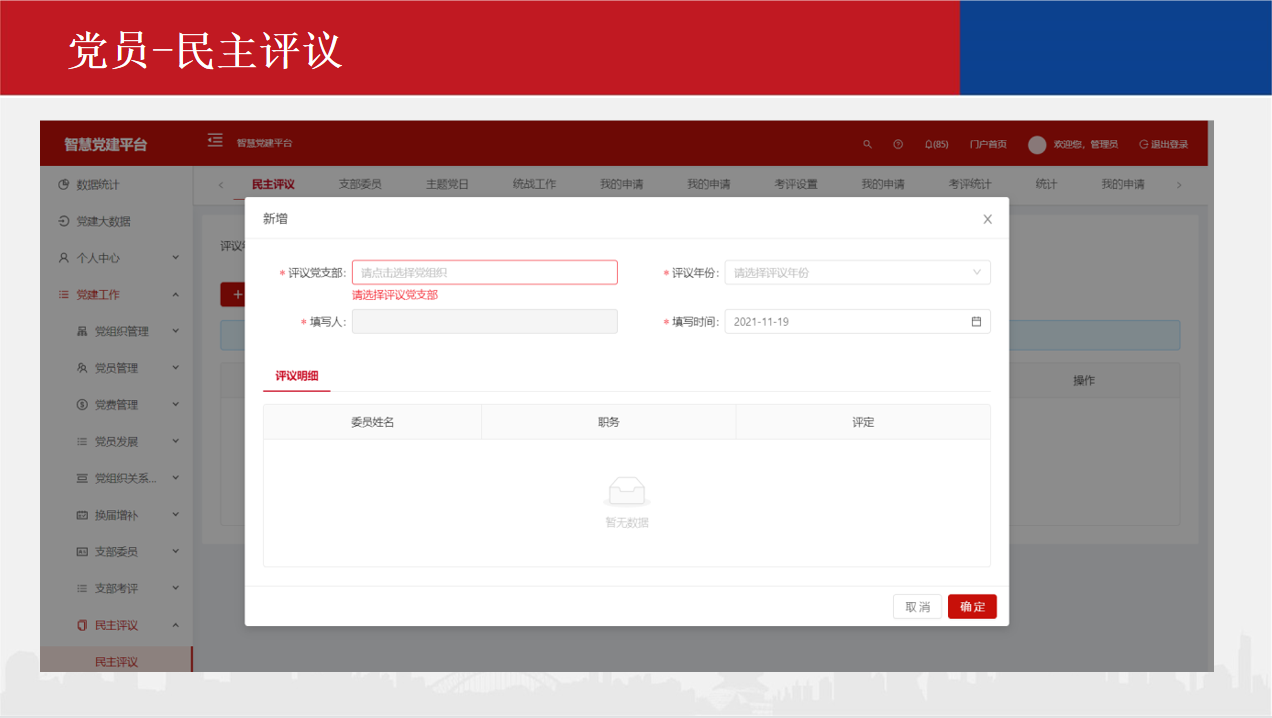This screenshot has width=1272, height=718.
Task: Open the help question mark icon
Action: click(898, 145)
